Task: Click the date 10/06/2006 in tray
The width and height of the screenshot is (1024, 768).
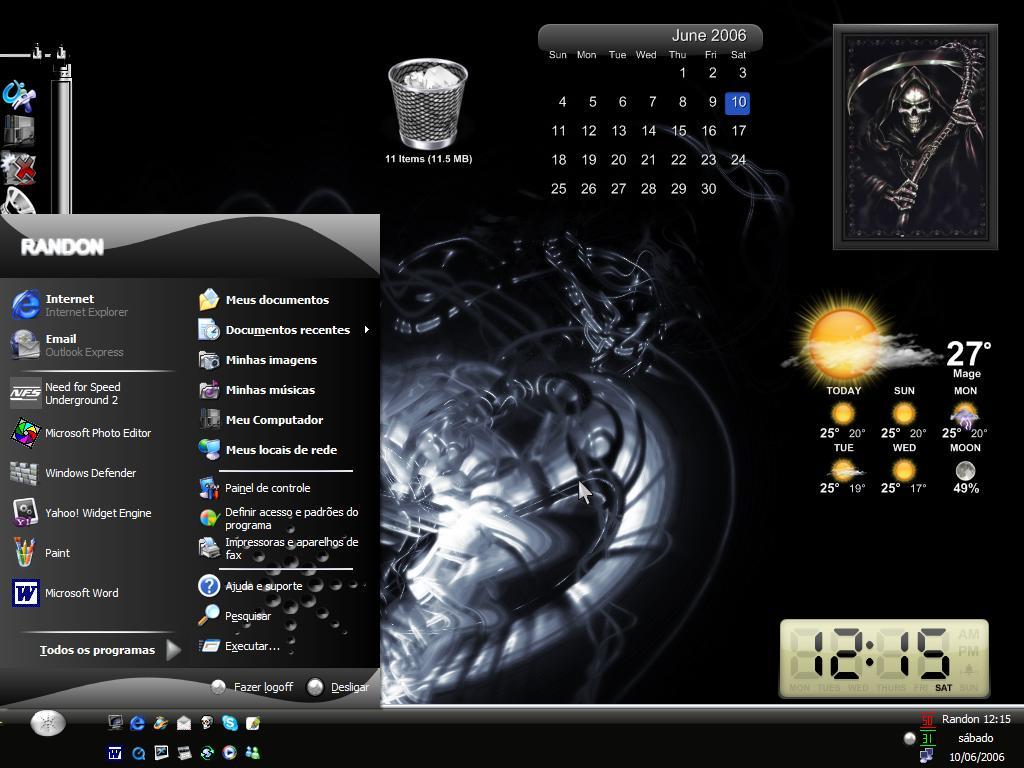Action: pos(977,757)
